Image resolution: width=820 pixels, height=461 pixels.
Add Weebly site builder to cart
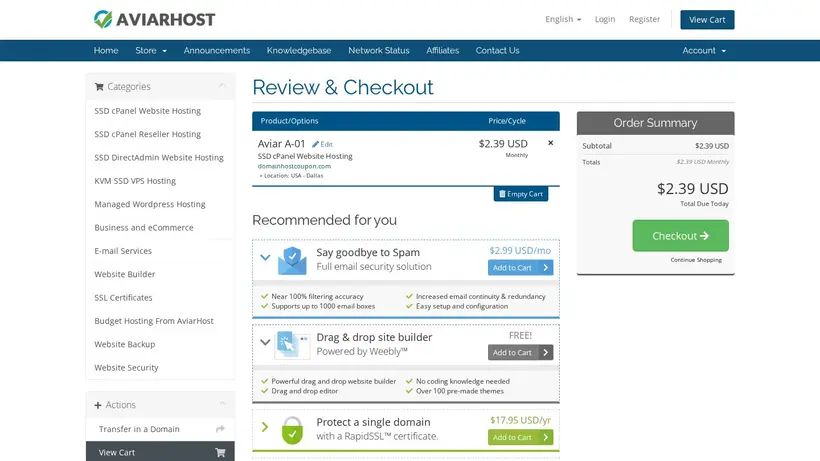pos(520,352)
